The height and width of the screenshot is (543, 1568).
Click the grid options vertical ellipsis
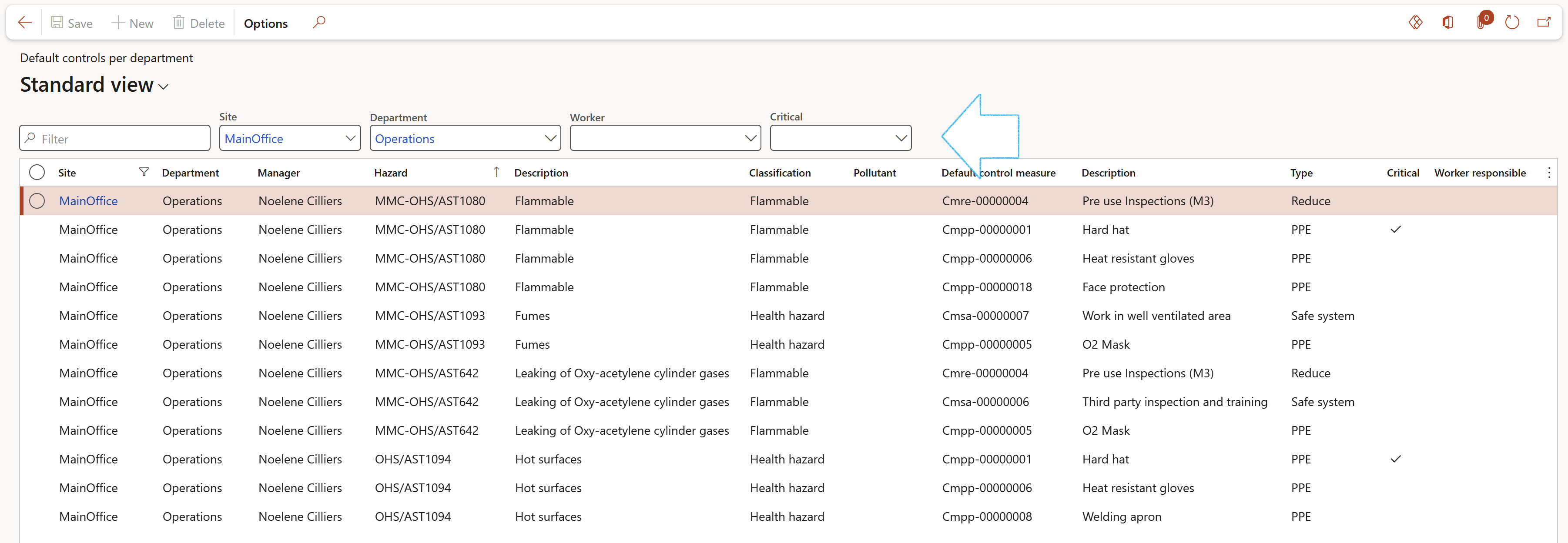[x=1548, y=173]
